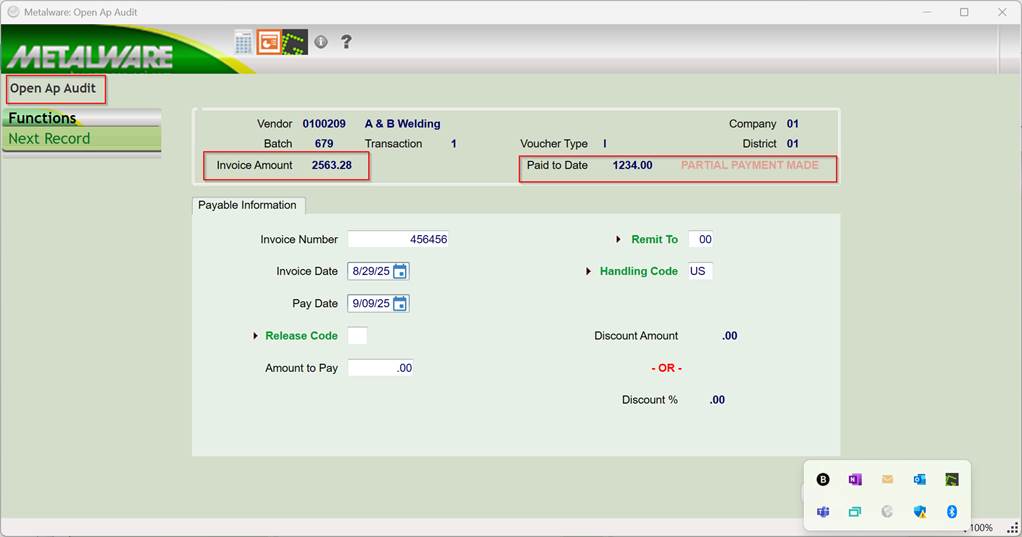Open Pay Date calendar picker
The width and height of the screenshot is (1022, 537).
pyautogui.click(x=400, y=304)
